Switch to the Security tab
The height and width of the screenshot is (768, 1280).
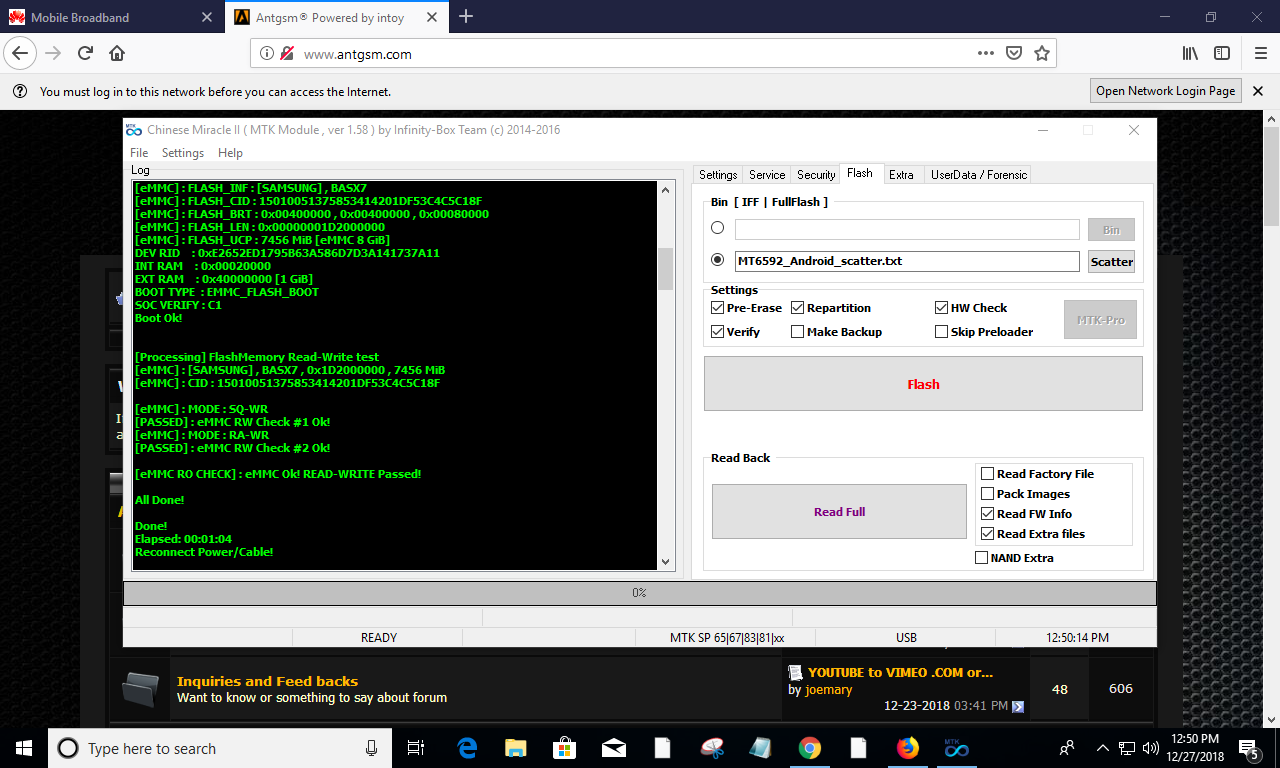pos(816,175)
